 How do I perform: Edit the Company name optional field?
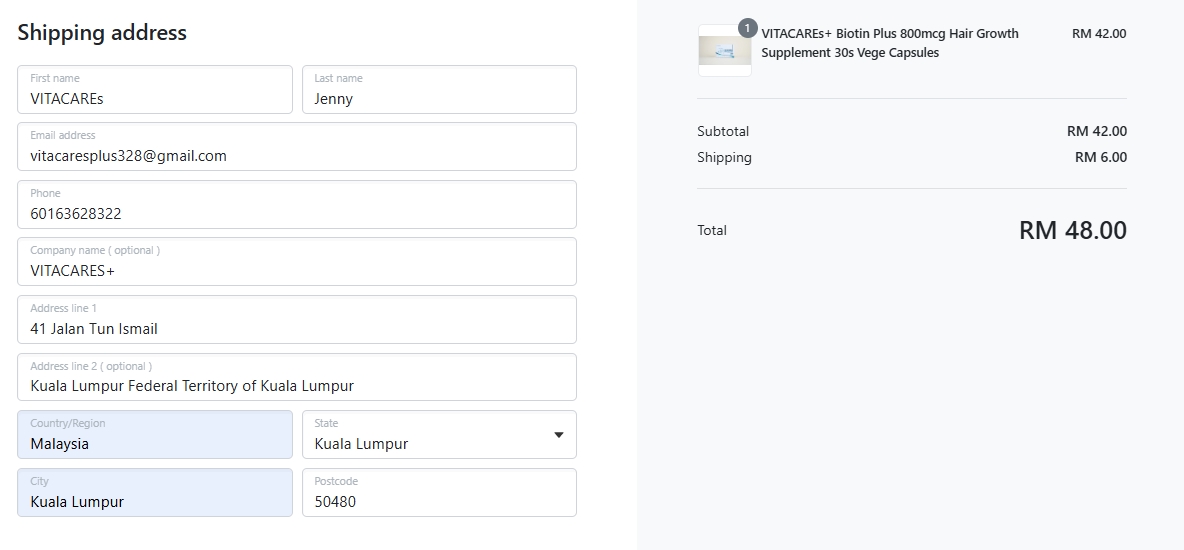click(297, 261)
